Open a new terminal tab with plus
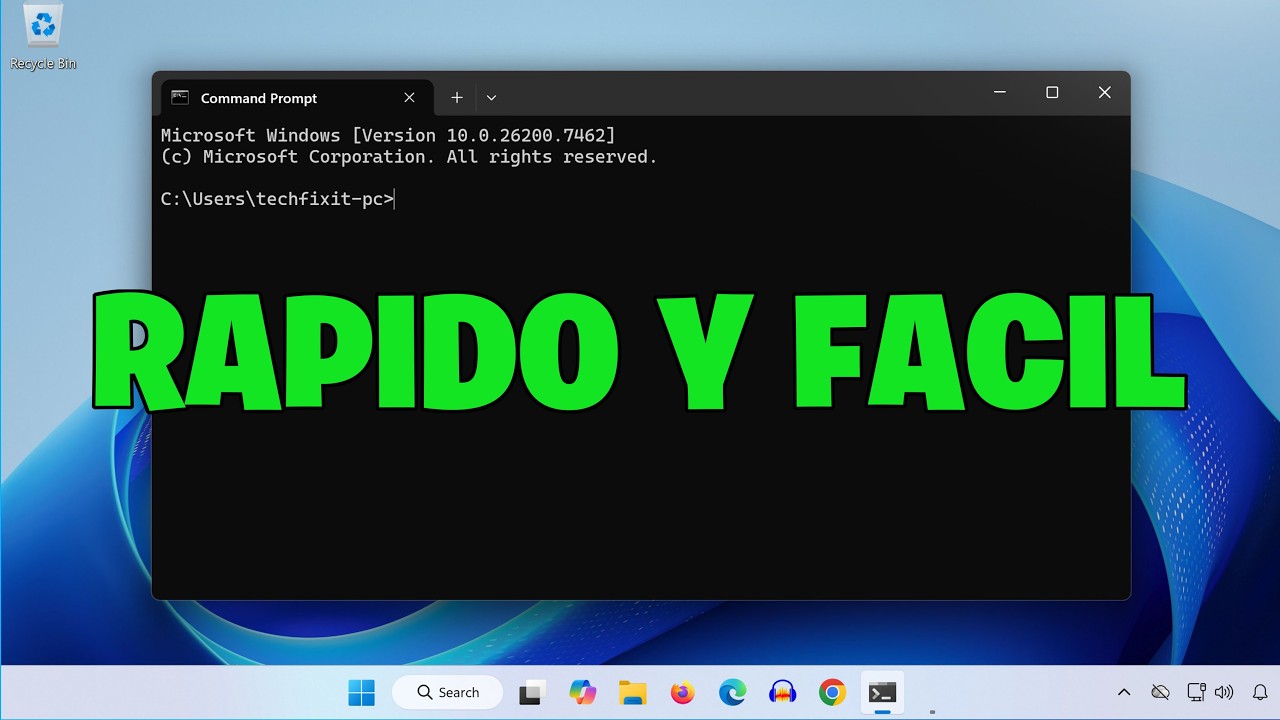Screen dimensions: 1280x720 [x=456, y=98]
